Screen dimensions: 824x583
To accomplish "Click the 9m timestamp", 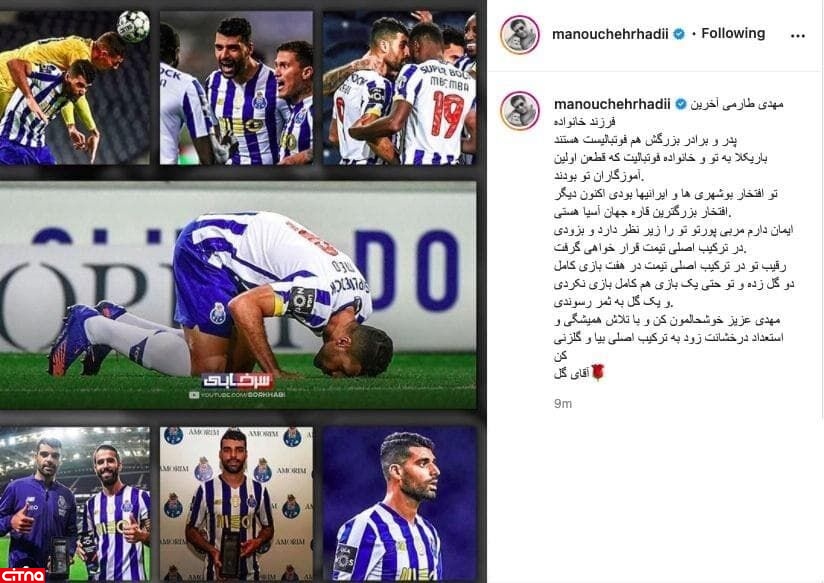I will (563, 404).
